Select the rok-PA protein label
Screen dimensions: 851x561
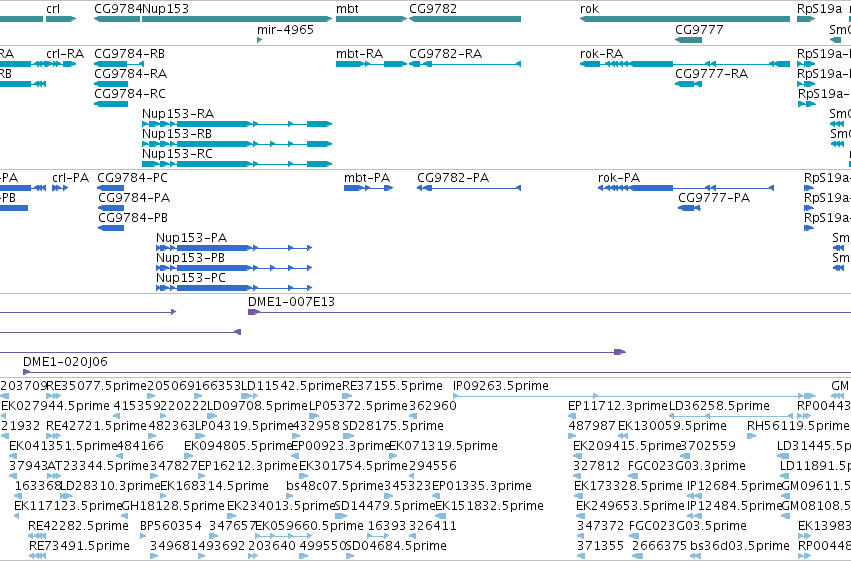(619, 178)
